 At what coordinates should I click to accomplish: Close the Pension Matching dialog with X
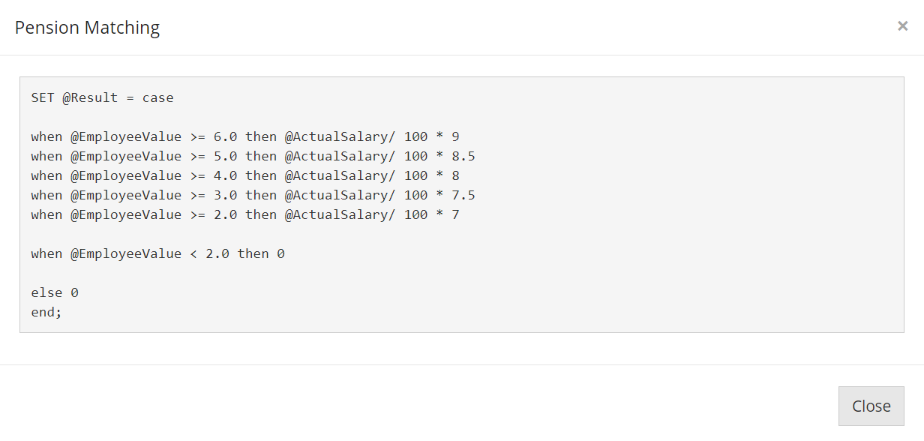[x=902, y=26]
